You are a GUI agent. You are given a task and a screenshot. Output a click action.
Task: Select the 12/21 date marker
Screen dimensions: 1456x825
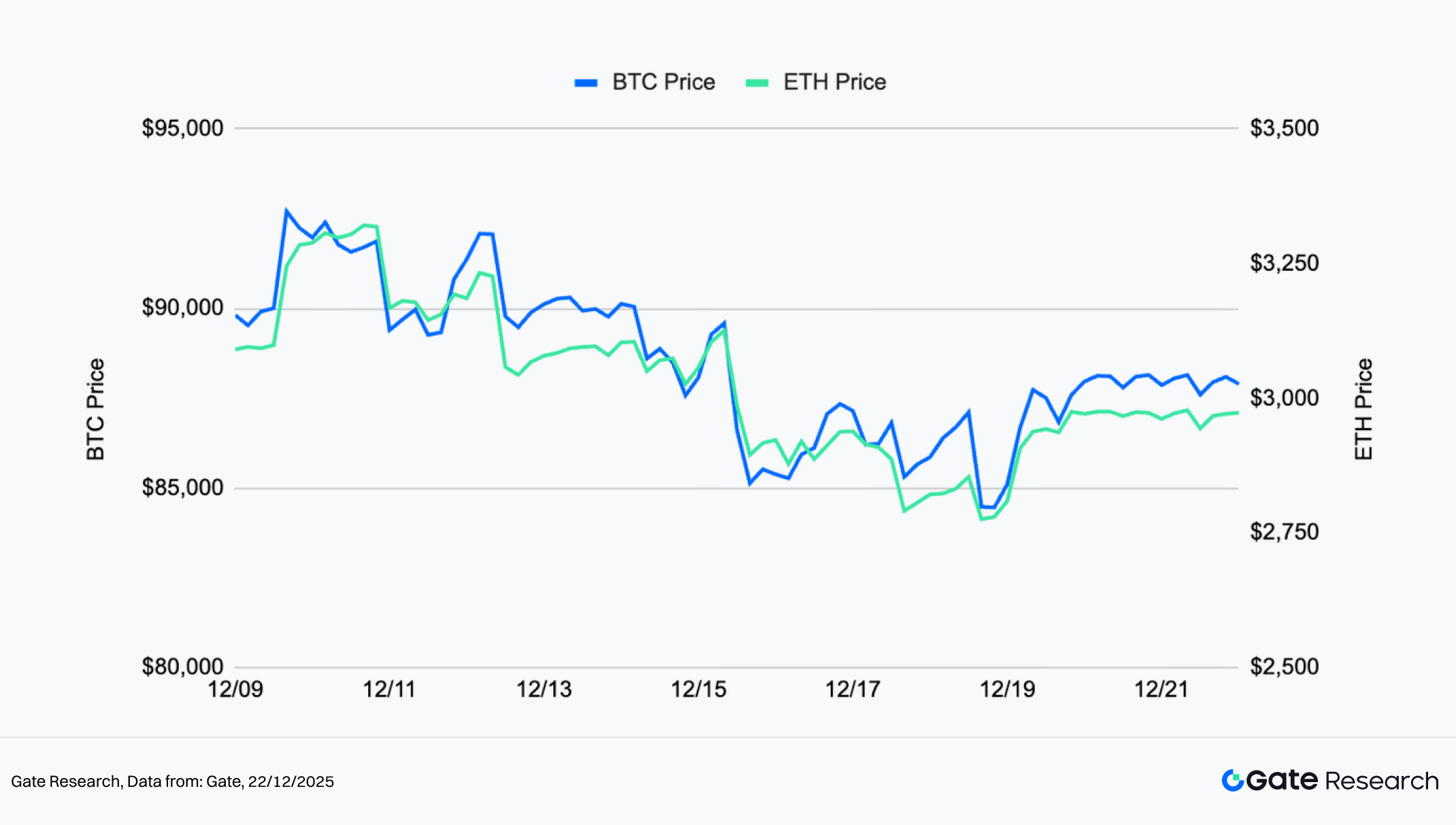[1161, 690]
